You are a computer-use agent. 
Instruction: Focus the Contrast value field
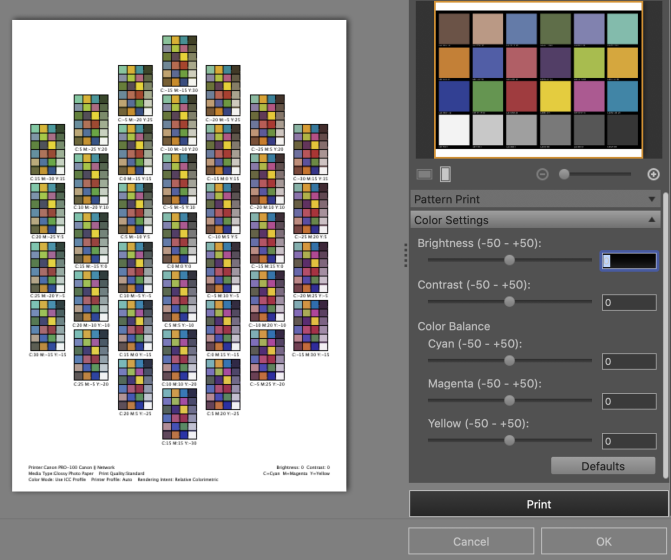[629, 302]
